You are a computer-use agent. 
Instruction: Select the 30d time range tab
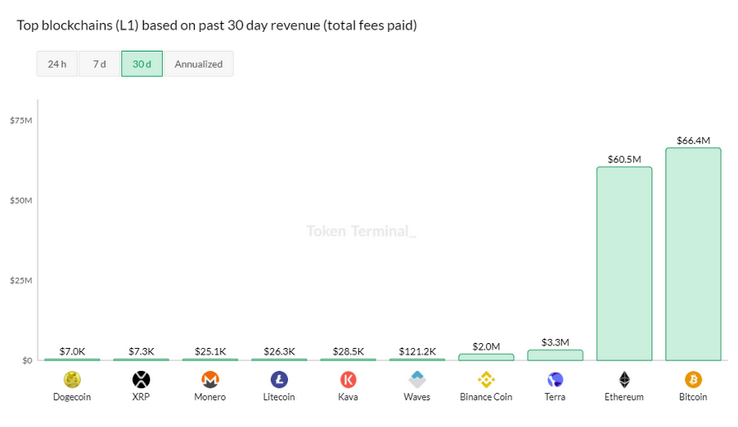pos(141,64)
